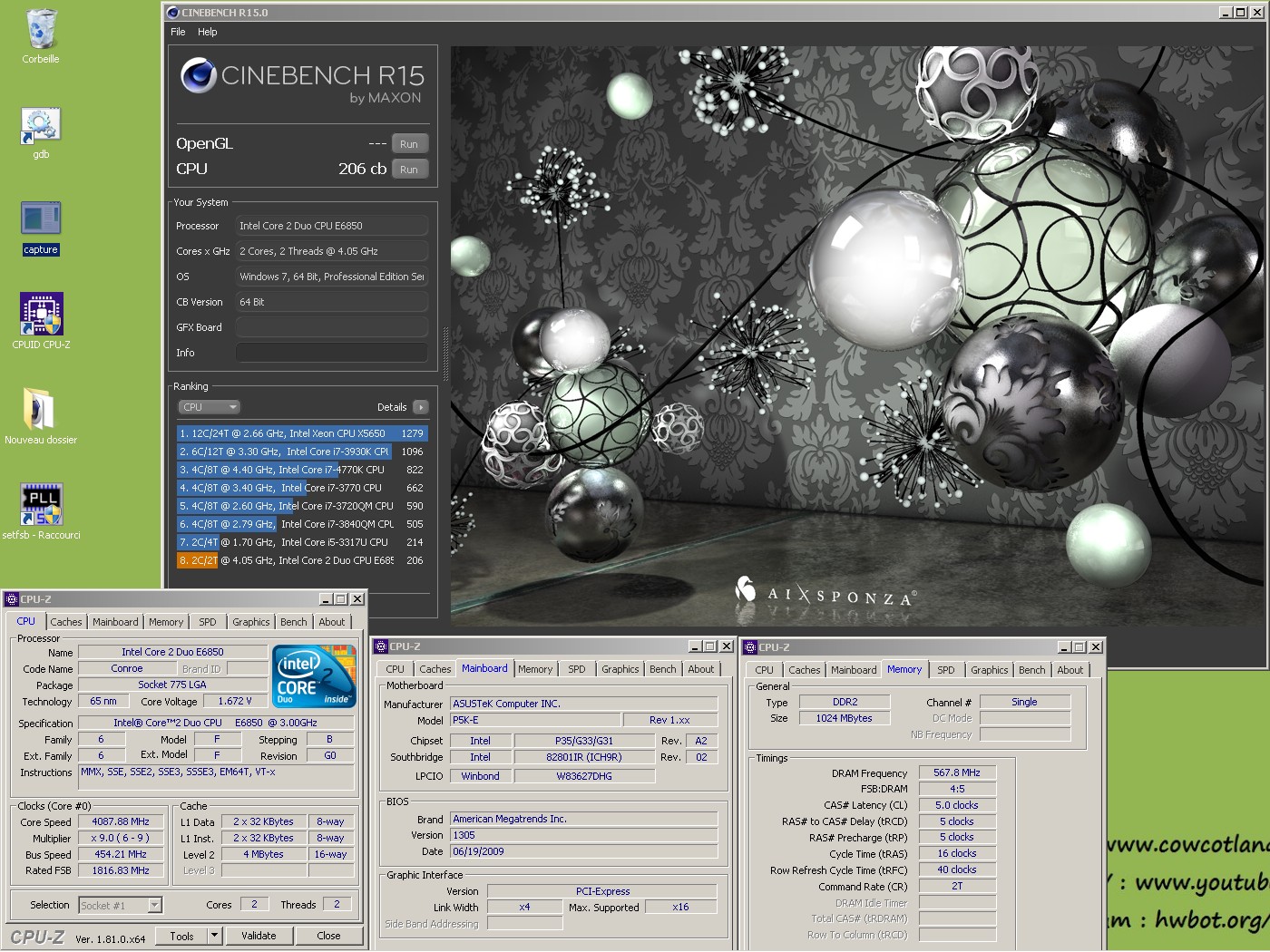Click the CPU-Z CPU window title icon

click(x=12, y=599)
